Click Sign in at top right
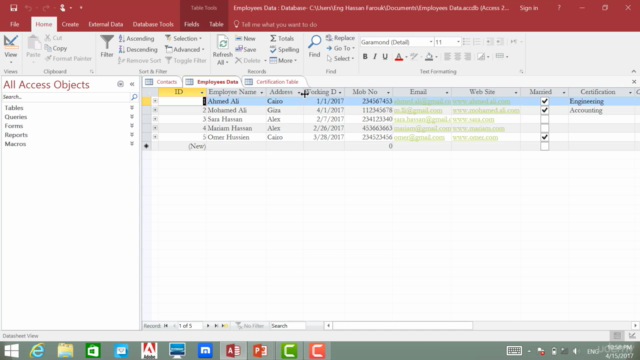 529,8
